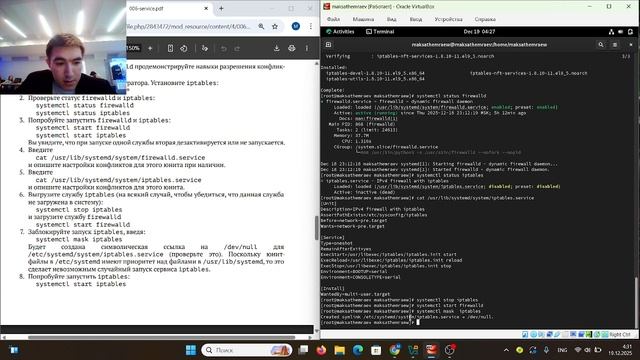The image size is (640, 360).
Task: Open the Windows Start menu
Action: 191,350
